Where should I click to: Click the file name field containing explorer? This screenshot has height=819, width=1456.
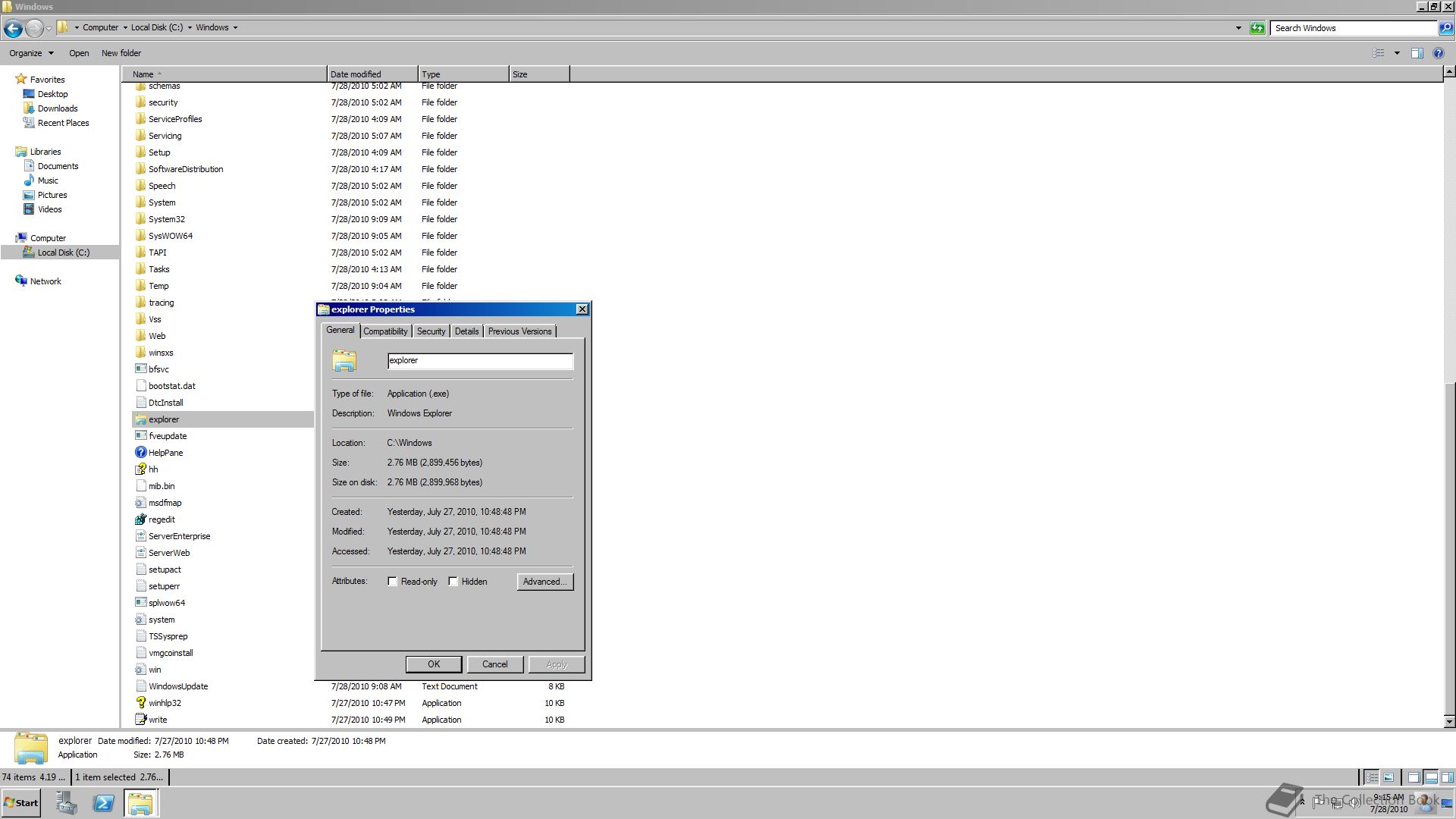click(x=480, y=361)
